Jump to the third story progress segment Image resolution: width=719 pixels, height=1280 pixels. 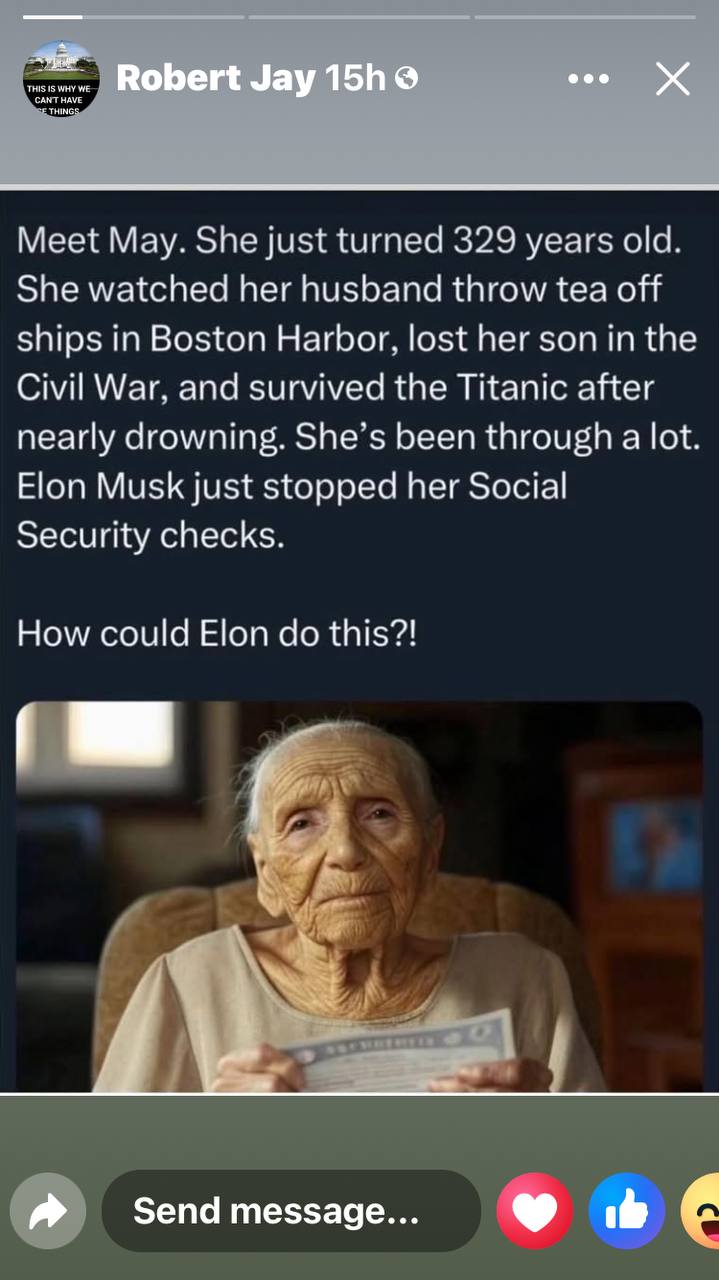[x=585, y=17]
